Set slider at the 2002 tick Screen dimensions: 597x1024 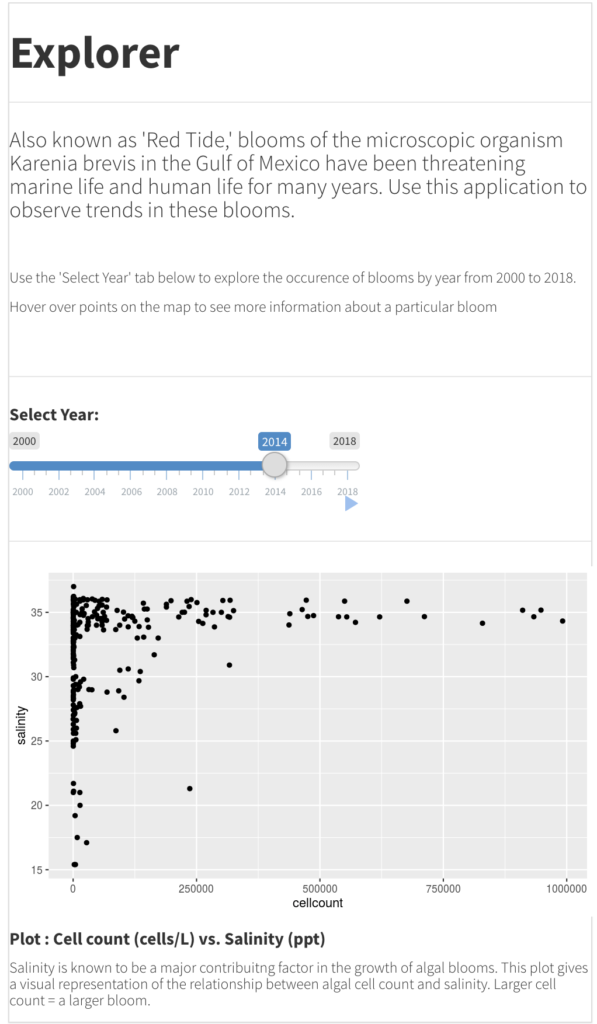[59, 491]
